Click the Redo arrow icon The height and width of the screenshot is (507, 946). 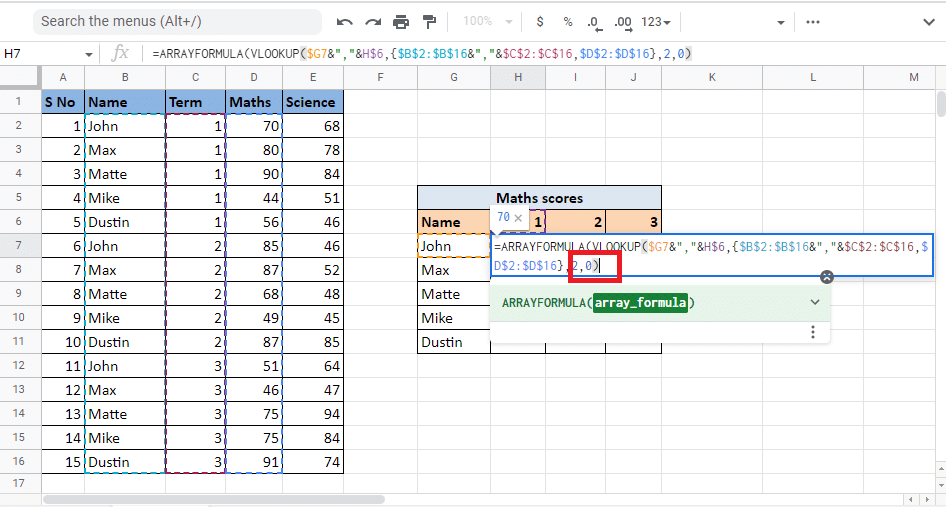(x=373, y=22)
